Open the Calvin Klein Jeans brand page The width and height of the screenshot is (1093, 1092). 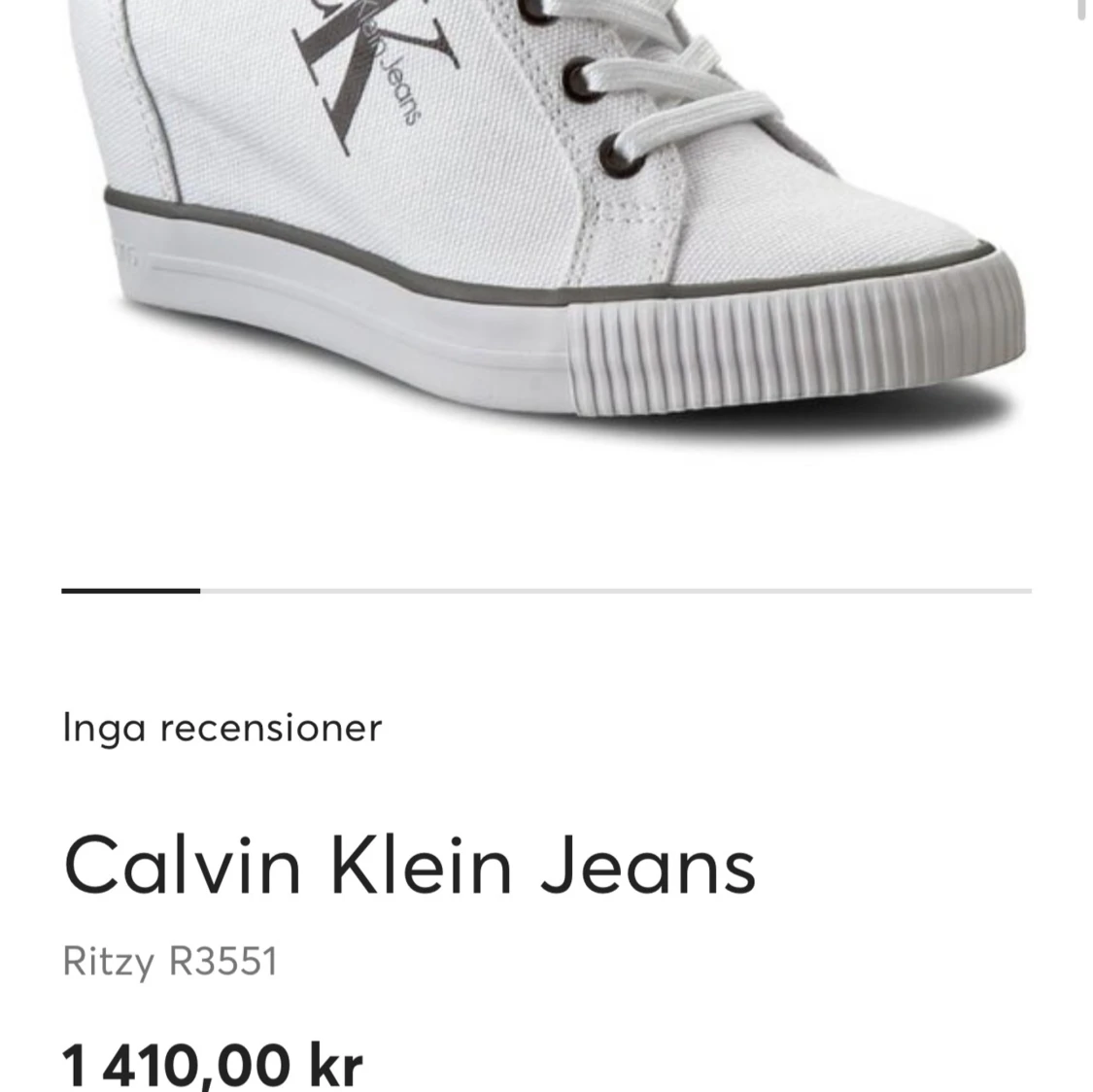(x=410, y=865)
